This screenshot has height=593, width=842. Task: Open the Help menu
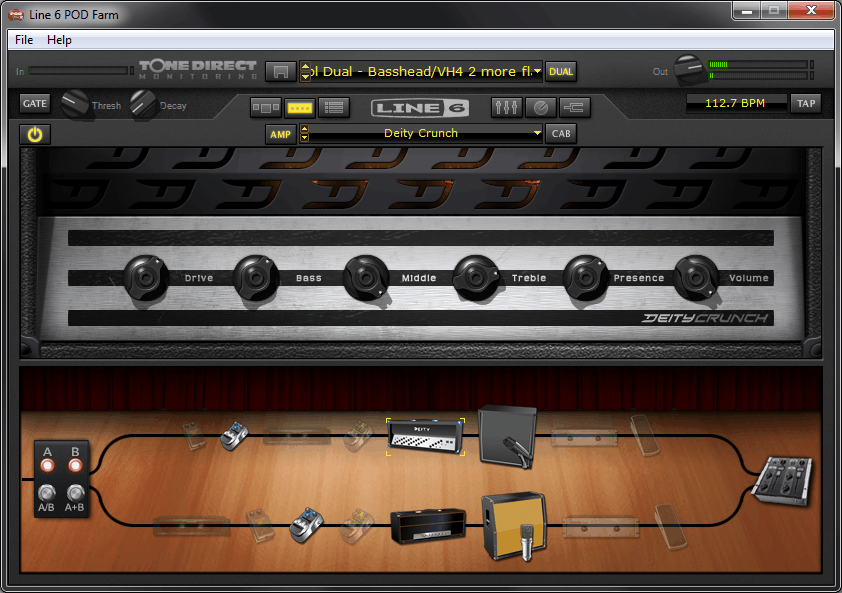59,40
